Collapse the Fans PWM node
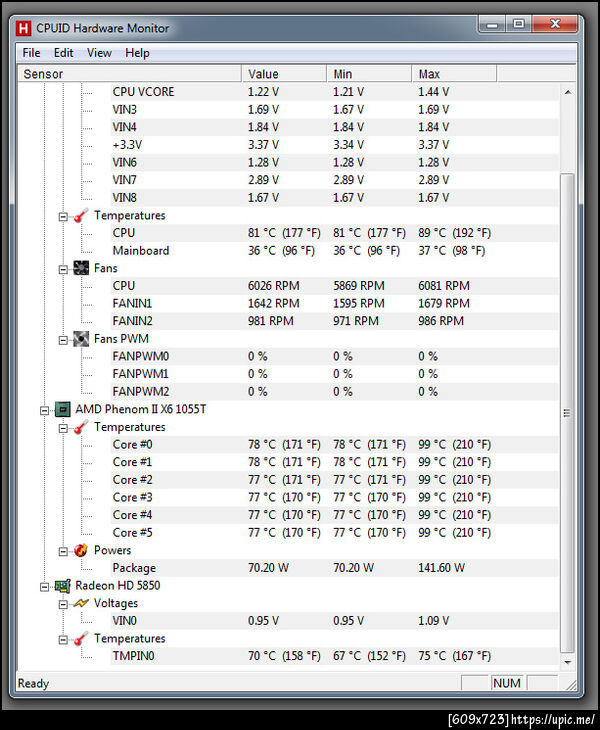This screenshot has width=600, height=730. (x=63, y=341)
